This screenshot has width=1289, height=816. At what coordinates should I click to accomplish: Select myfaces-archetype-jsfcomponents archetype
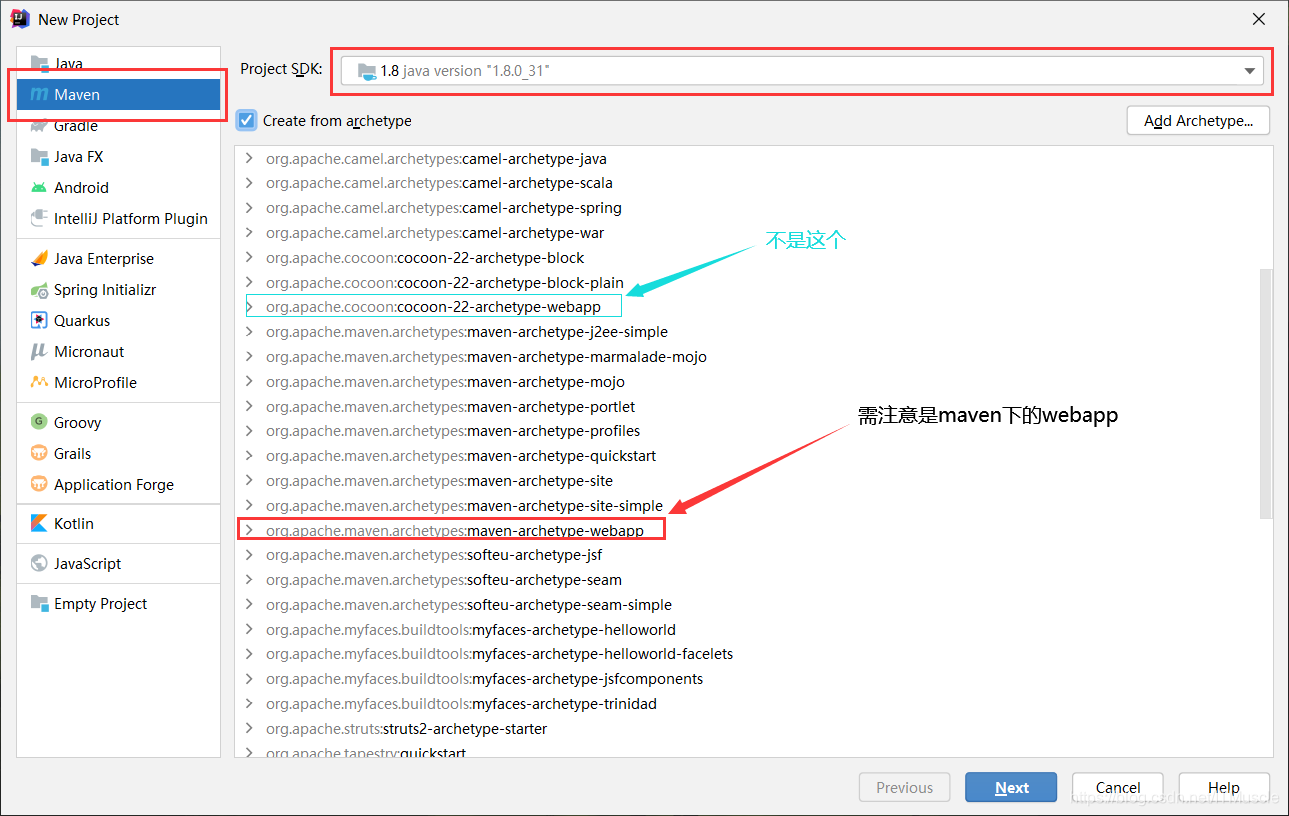(484, 679)
